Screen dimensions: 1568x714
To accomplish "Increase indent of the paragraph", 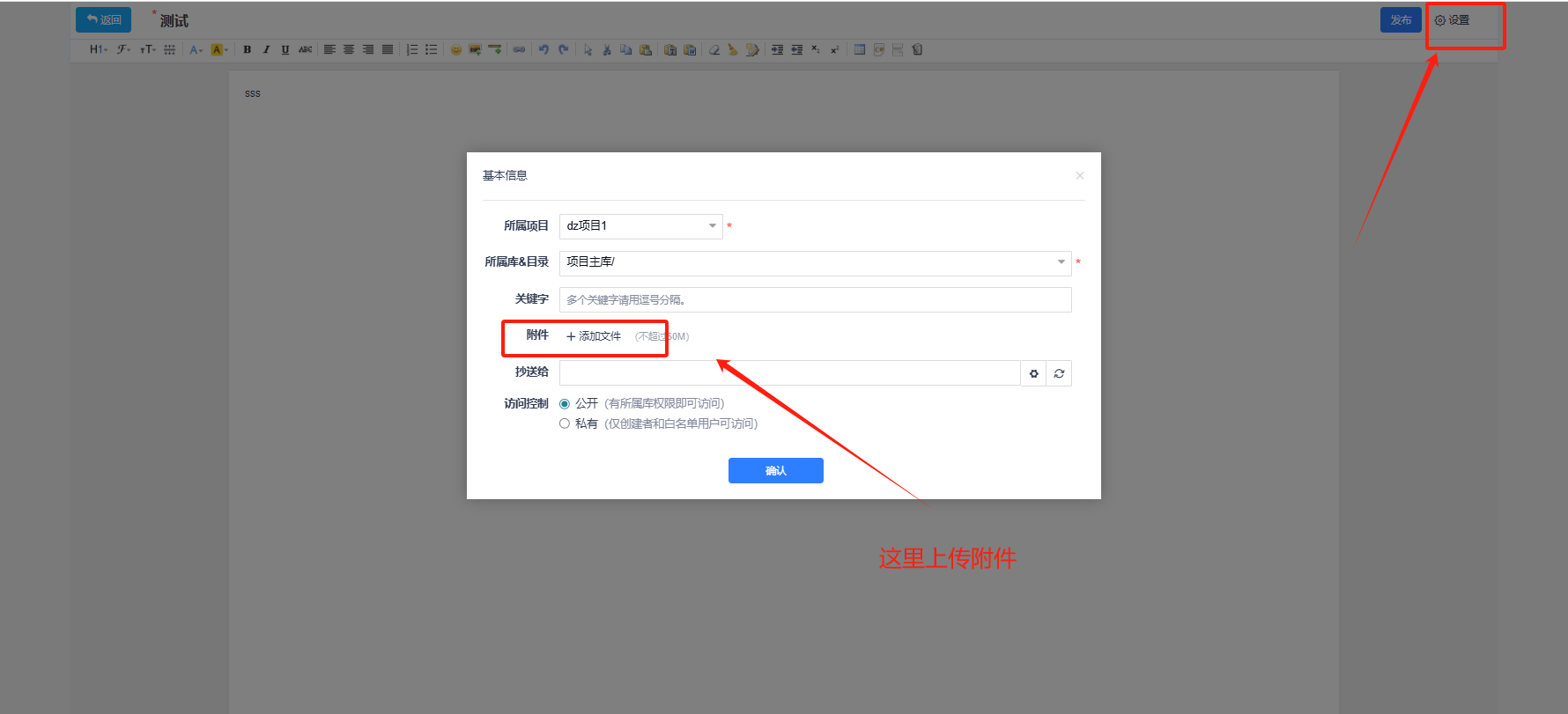I will point(777,50).
